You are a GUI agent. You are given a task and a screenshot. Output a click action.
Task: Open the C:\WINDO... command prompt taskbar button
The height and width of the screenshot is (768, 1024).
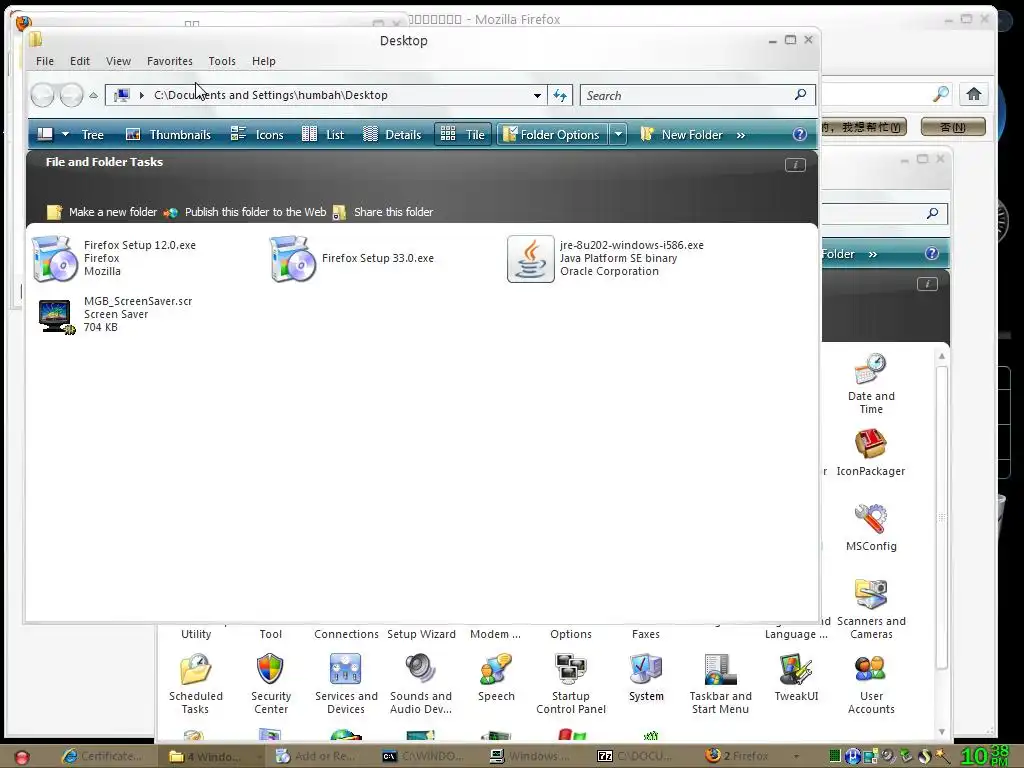423,756
